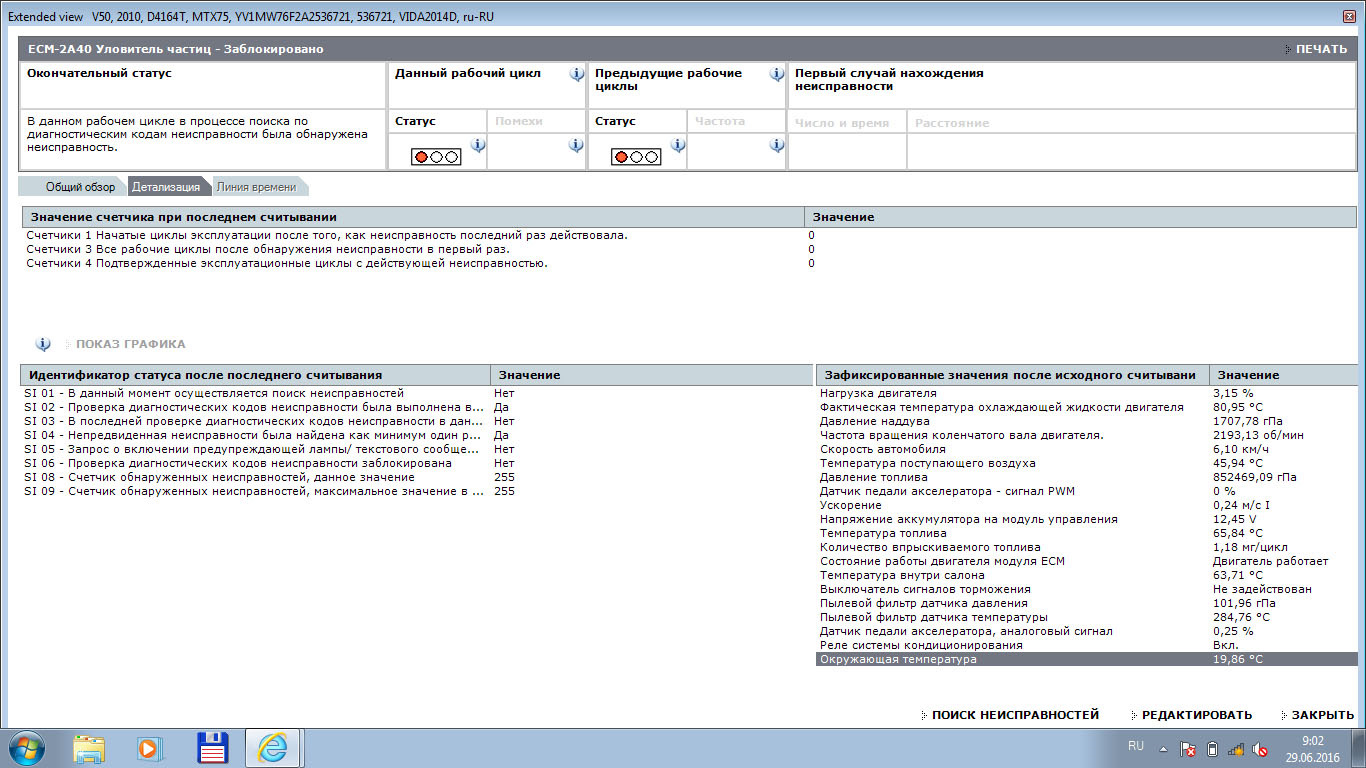The height and width of the screenshot is (768, 1366).
Task: Click battery icon in system tray
Action: pyautogui.click(x=1212, y=749)
